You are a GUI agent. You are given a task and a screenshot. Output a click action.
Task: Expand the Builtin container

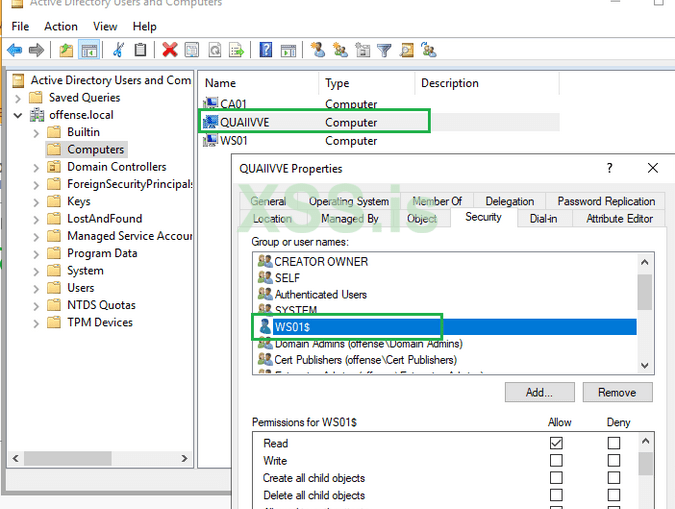tap(36, 133)
